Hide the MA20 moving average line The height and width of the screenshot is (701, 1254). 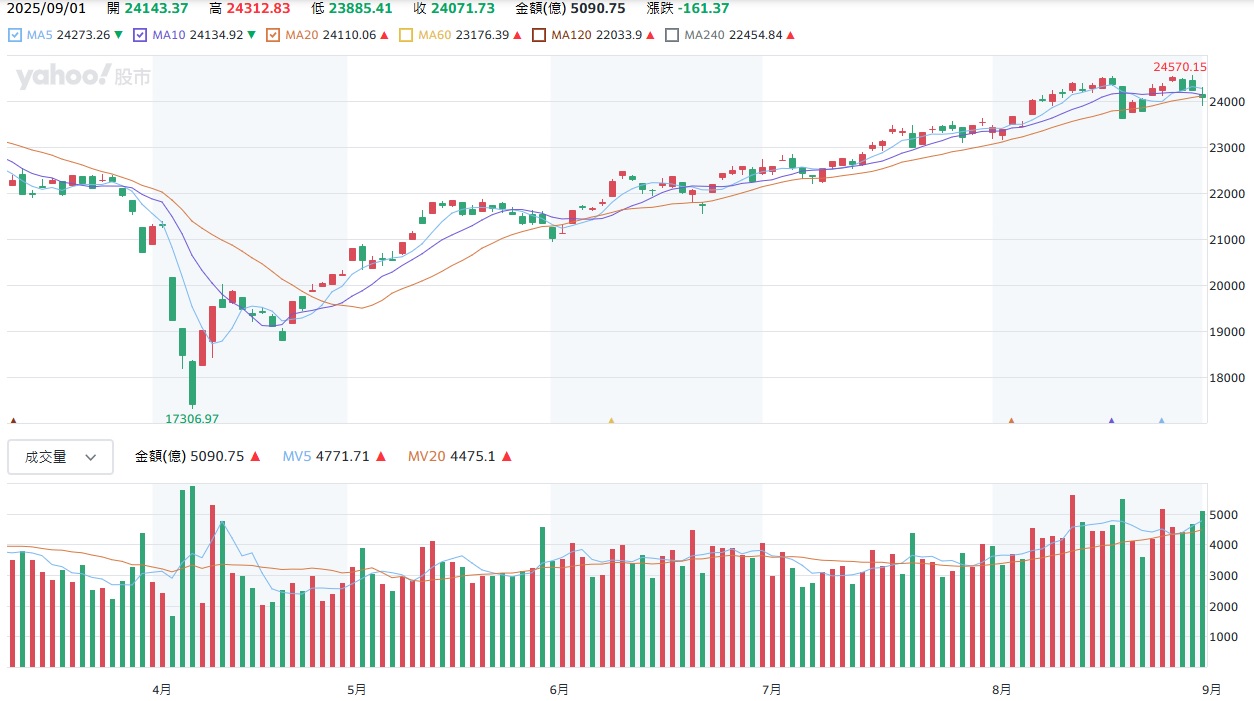pos(273,35)
